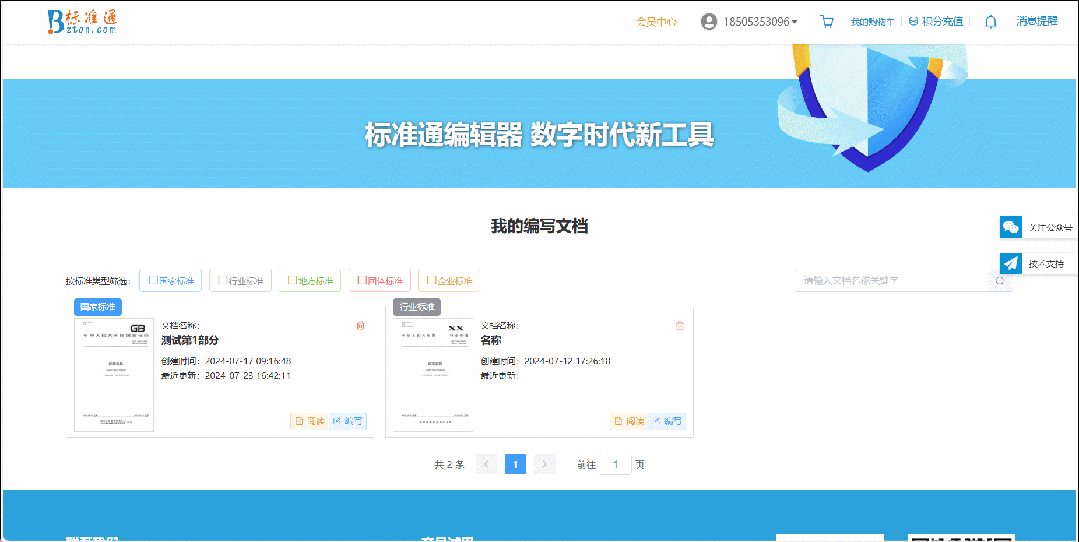Image resolution: width=1079 pixels, height=542 pixels.
Task: Click the 共 2 条 total count
Action: click(449, 465)
